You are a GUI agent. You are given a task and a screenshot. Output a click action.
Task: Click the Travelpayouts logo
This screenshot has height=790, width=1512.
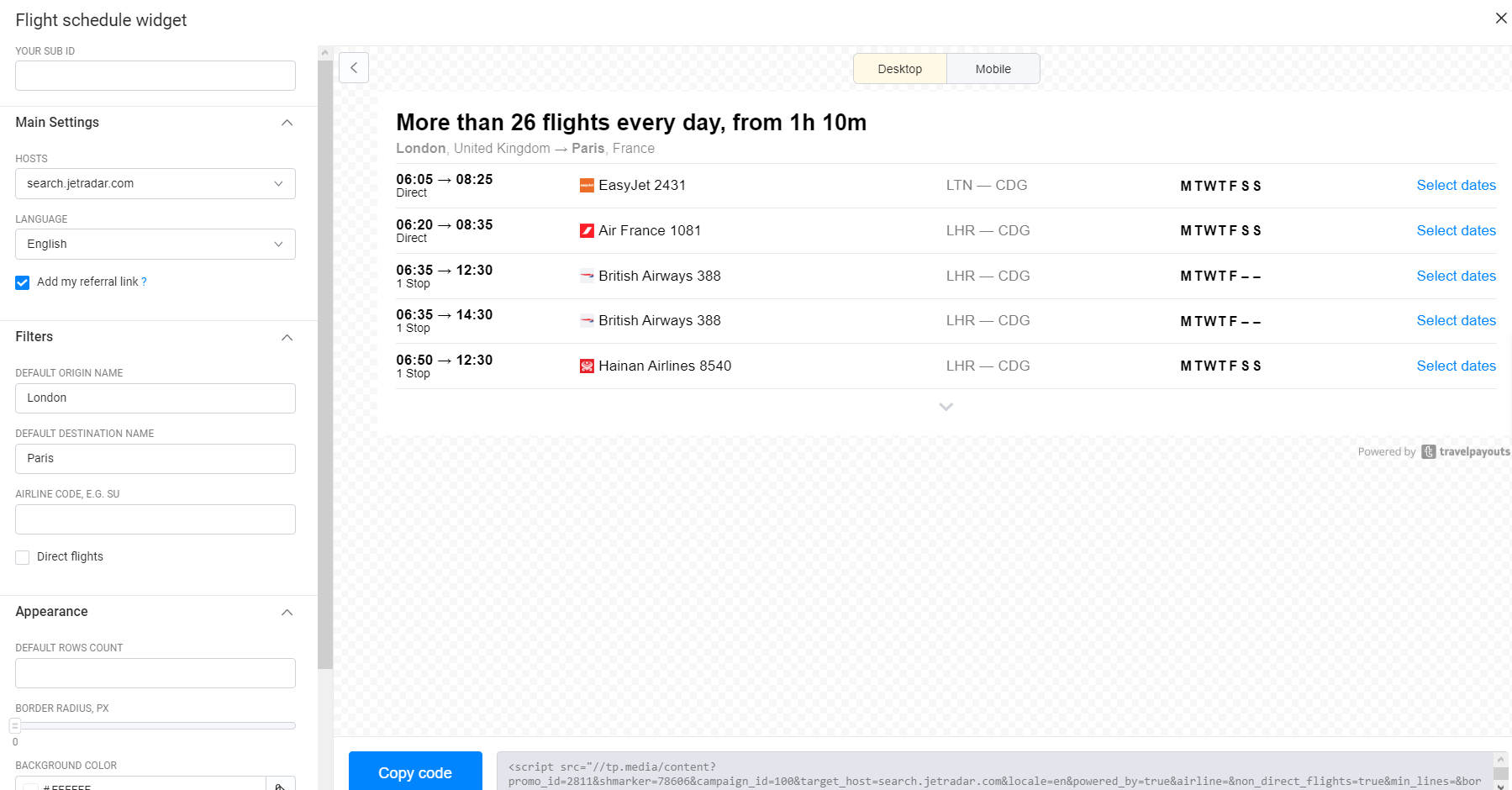point(1466,451)
